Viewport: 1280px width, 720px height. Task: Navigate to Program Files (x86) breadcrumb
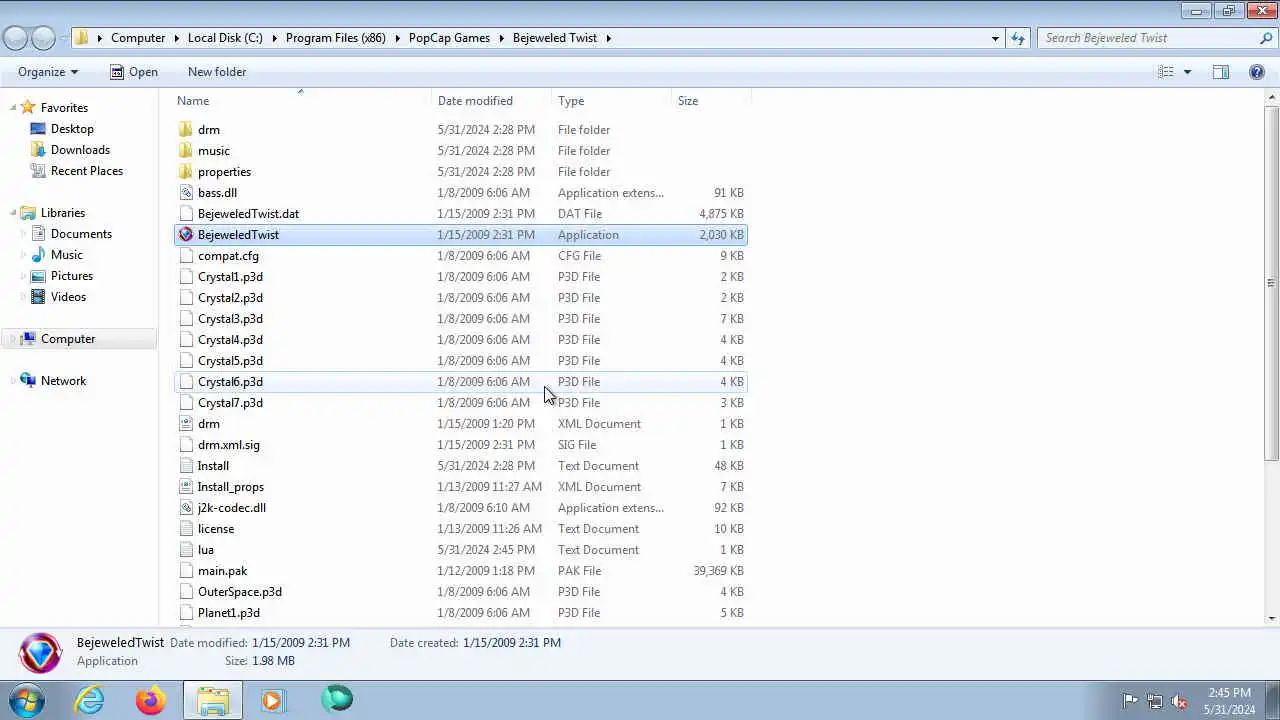point(336,38)
